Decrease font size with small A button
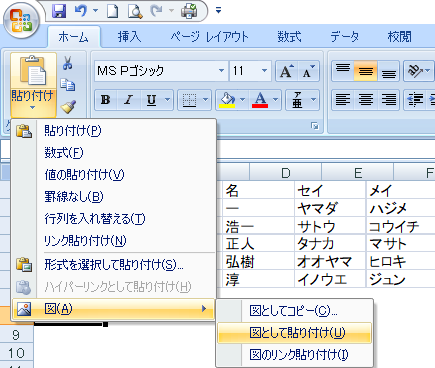This screenshot has height=368, width=435. [308, 71]
